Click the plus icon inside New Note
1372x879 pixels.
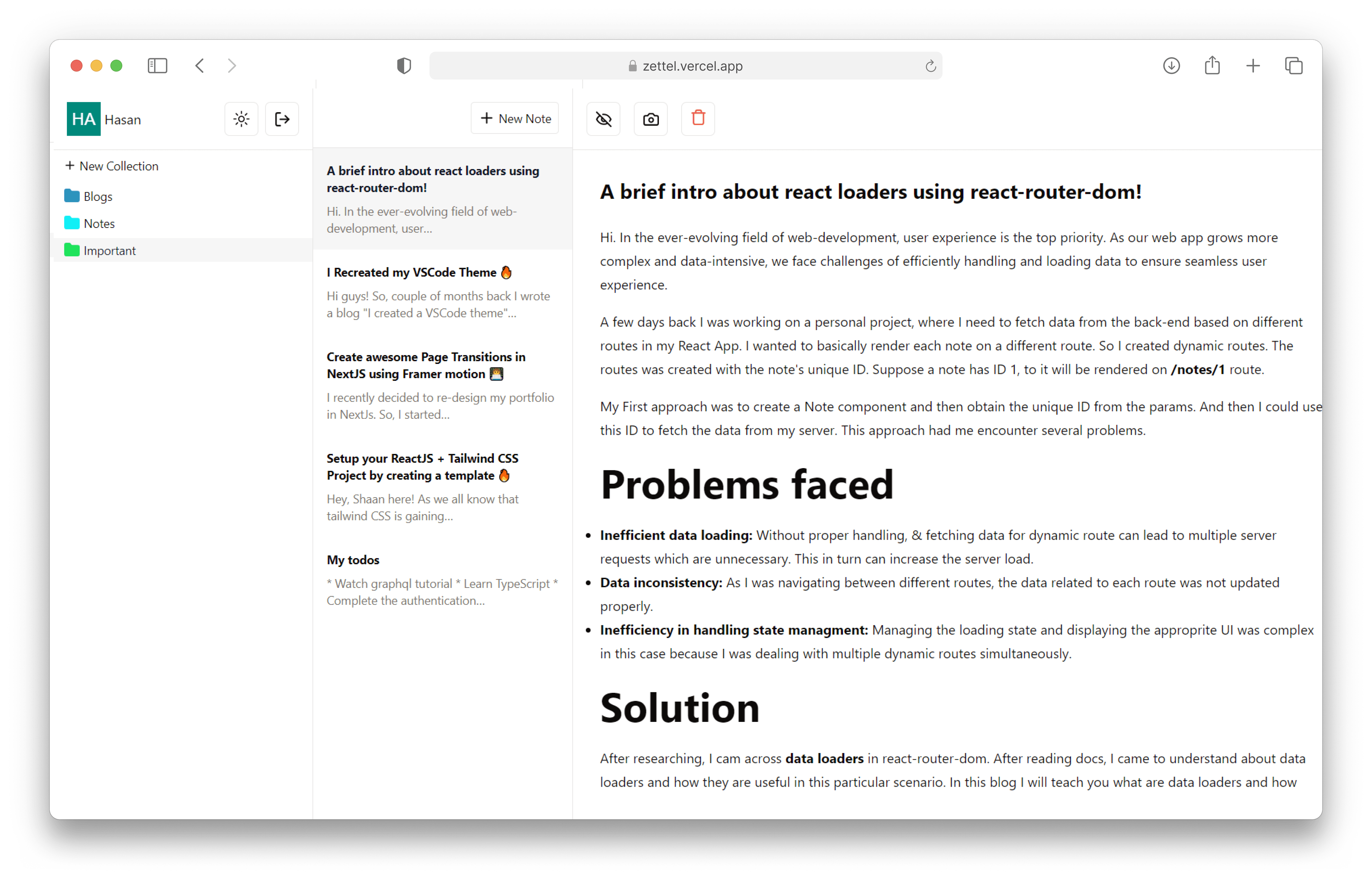tap(486, 118)
